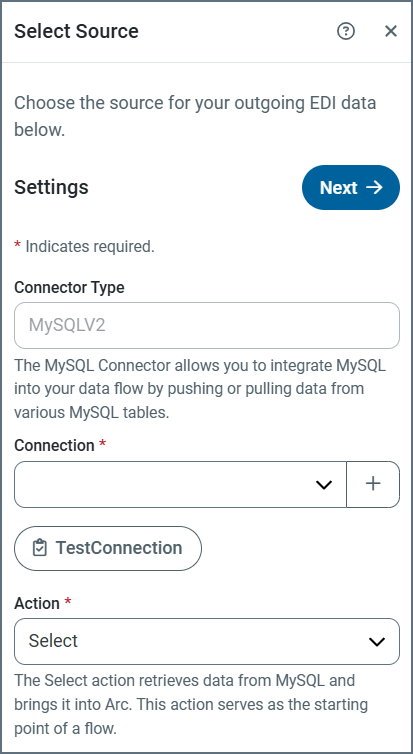The image size is (413, 754).
Task: Expand the Action dropdown chevron arrow
Action: [376, 641]
